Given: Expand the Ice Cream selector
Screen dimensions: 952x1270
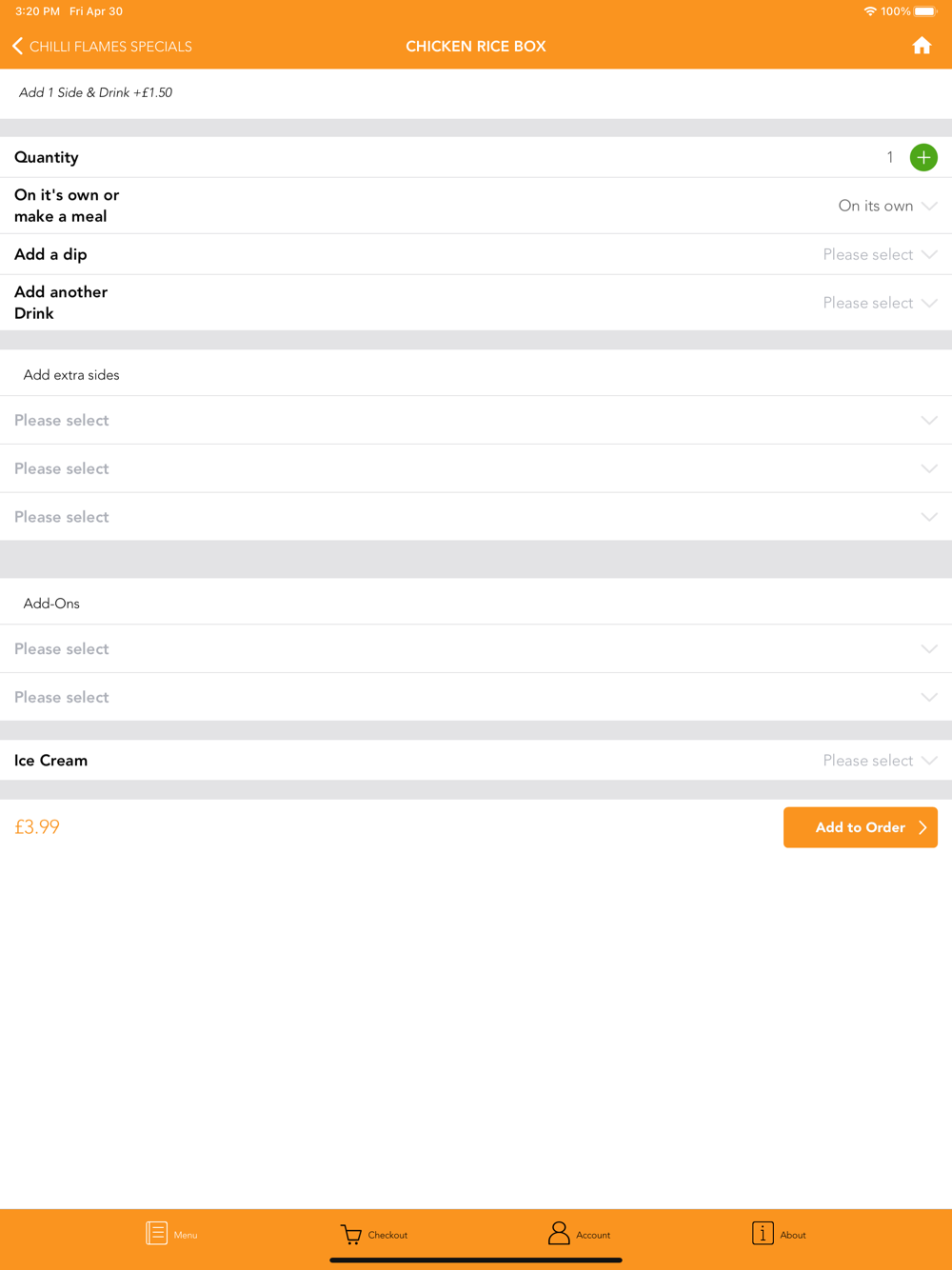Looking at the screenshot, I should coord(880,761).
